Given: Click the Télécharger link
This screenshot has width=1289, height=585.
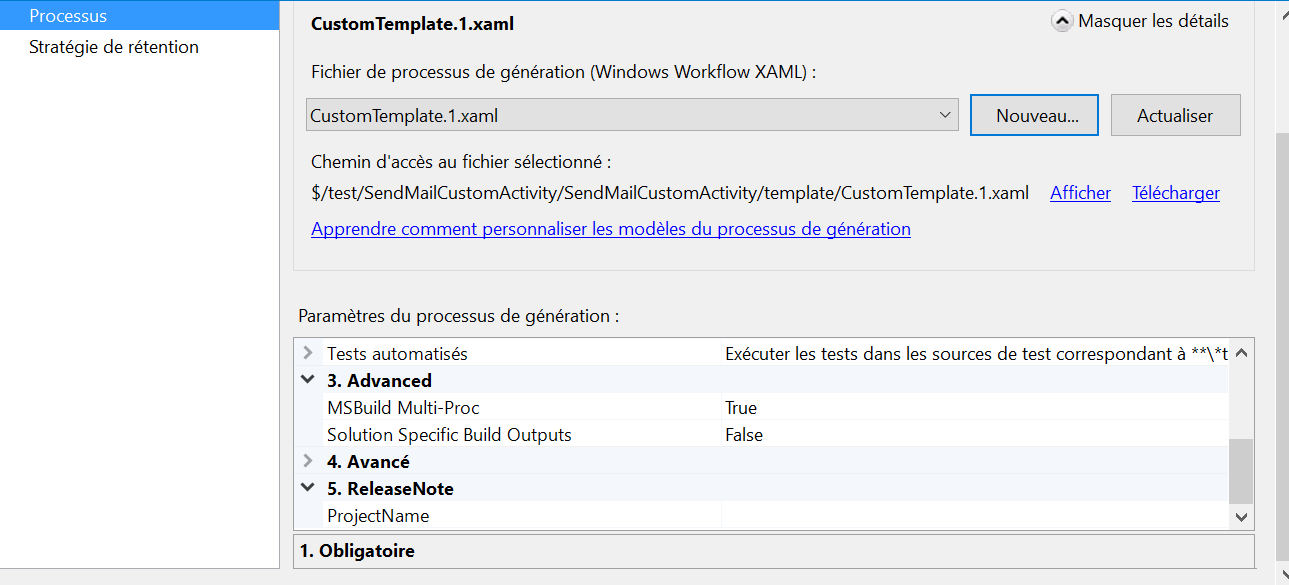Looking at the screenshot, I should [x=1176, y=193].
